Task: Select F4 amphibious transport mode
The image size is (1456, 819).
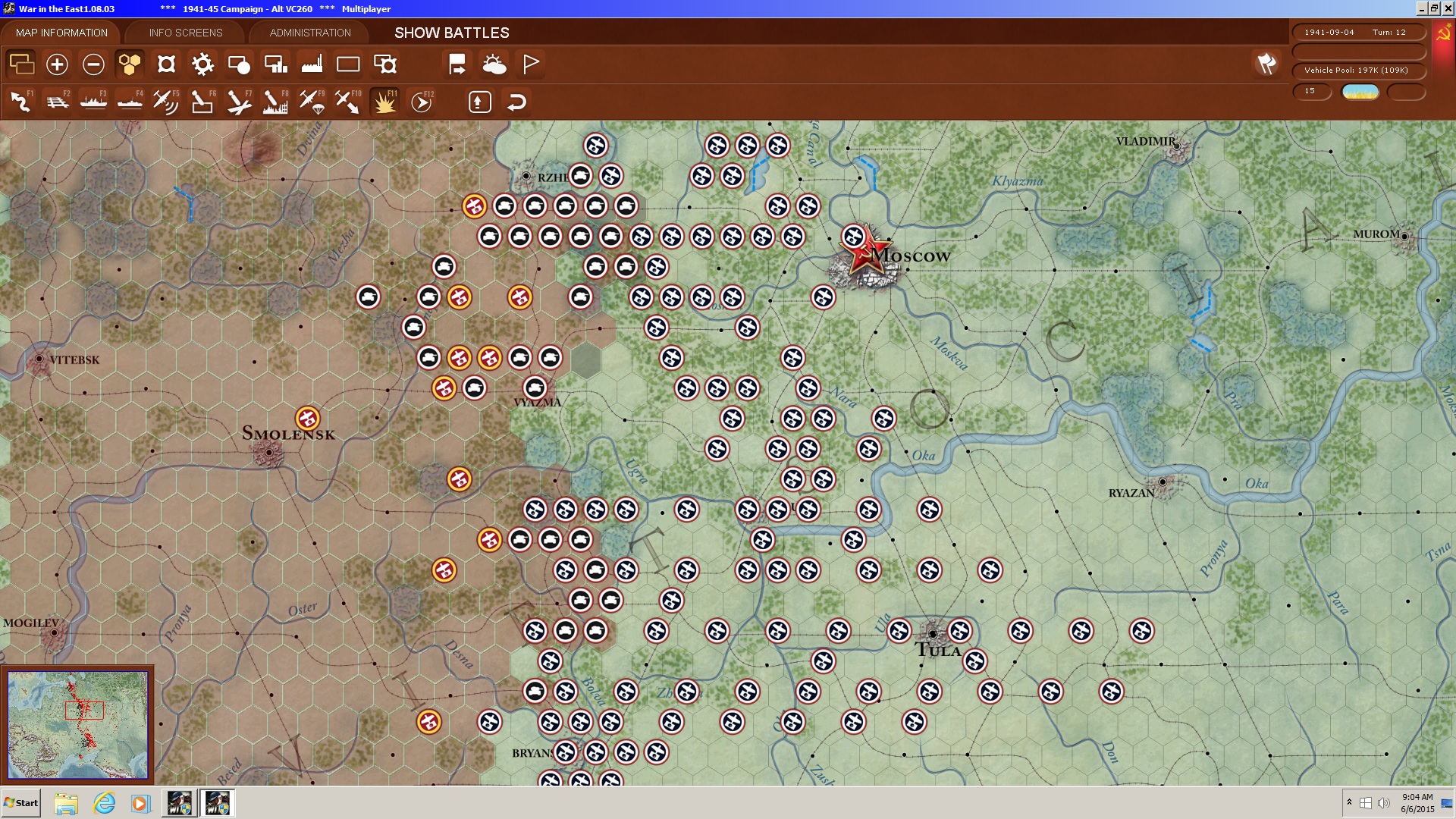Action: click(x=130, y=102)
